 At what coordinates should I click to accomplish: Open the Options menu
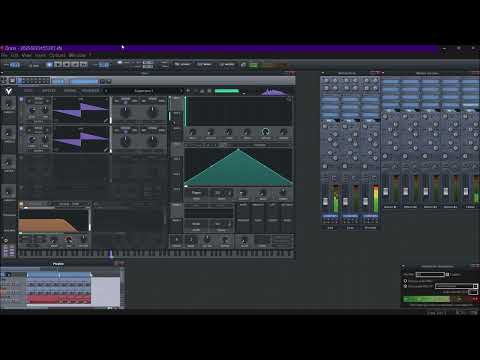57,55
